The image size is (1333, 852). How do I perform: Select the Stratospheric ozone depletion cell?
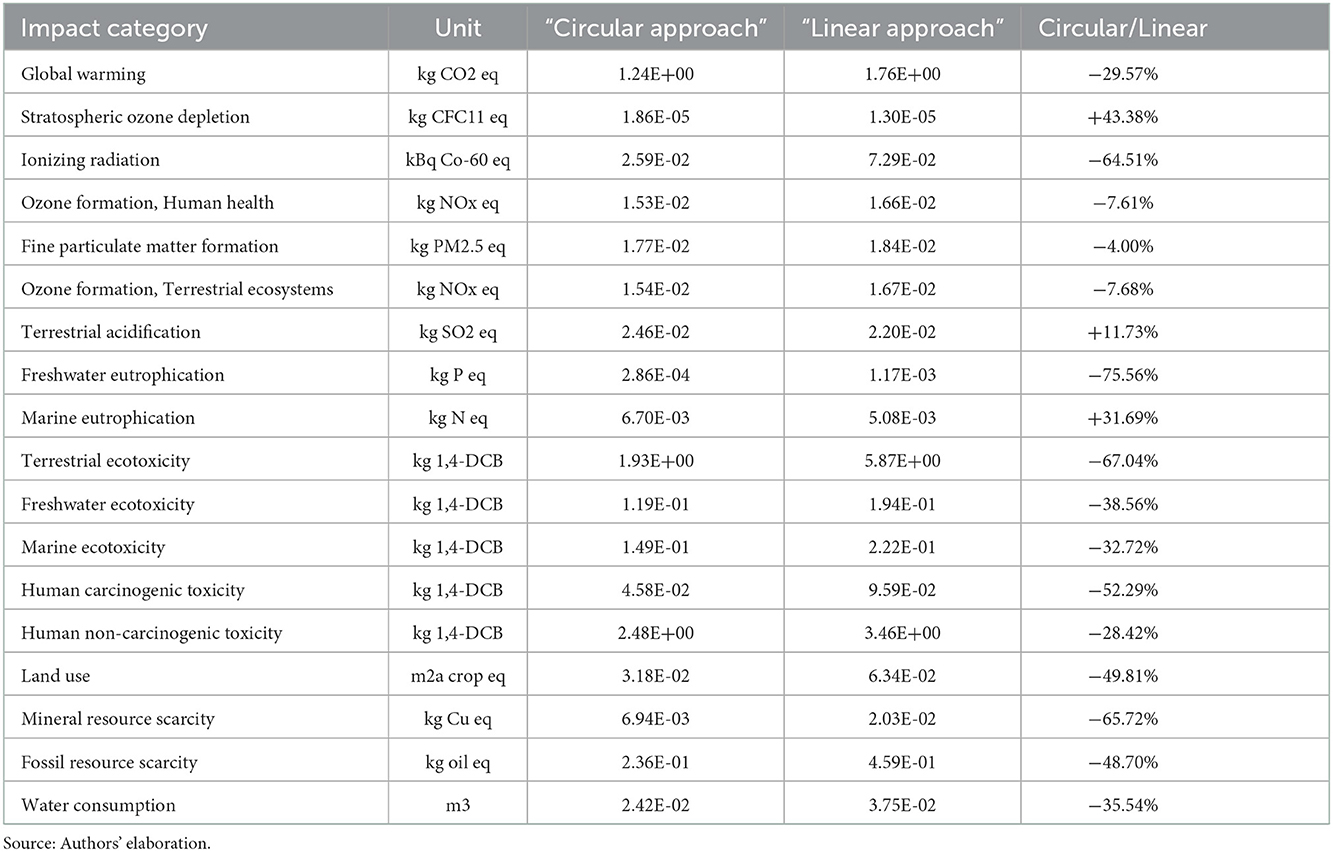click(x=135, y=117)
